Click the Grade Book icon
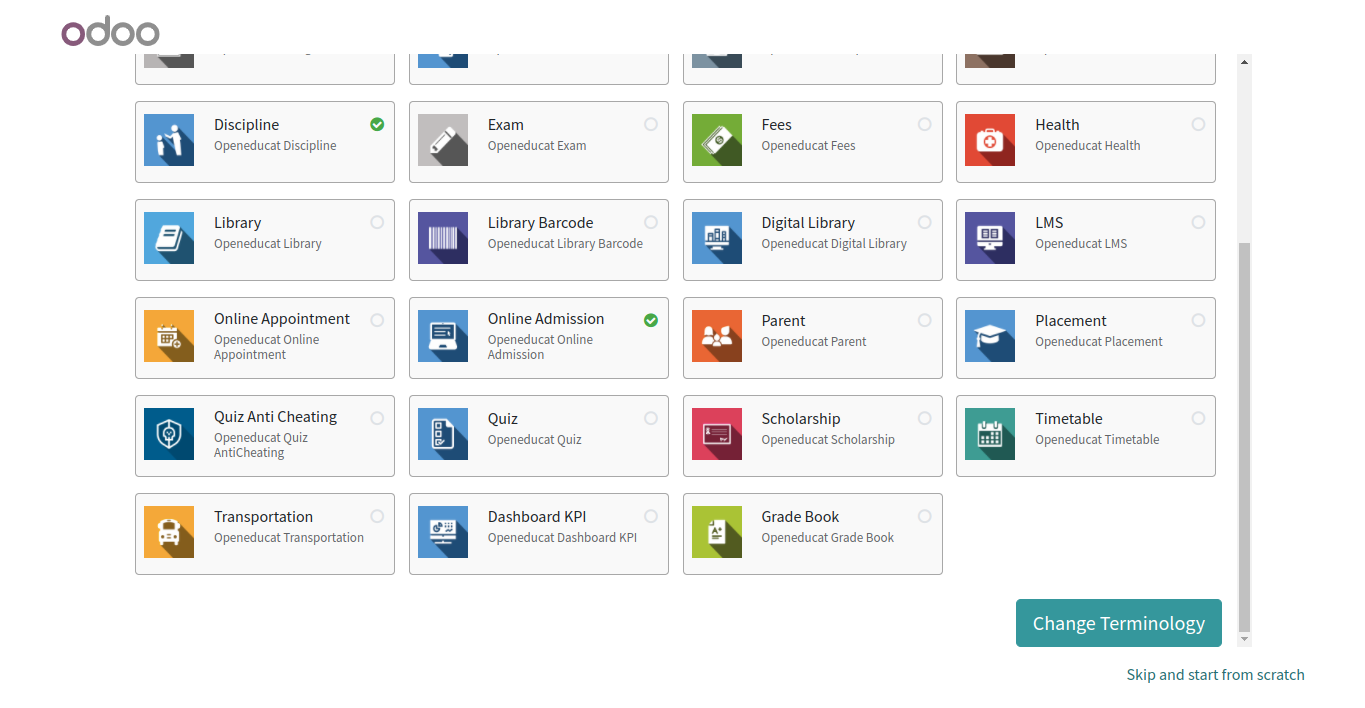 pos(717,532)
